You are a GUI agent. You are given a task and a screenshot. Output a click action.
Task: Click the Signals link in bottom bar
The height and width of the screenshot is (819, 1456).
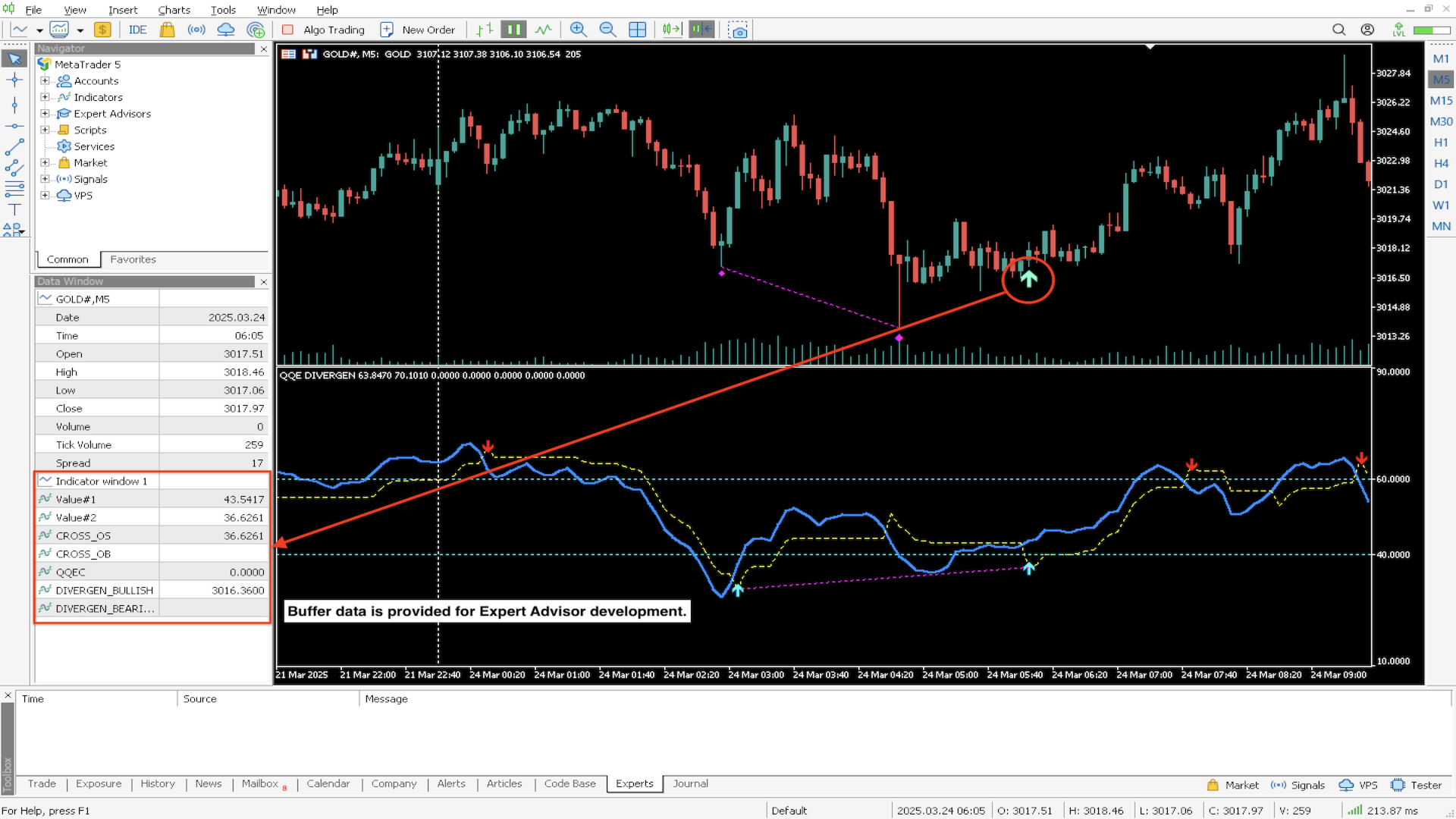point(1298,785)
